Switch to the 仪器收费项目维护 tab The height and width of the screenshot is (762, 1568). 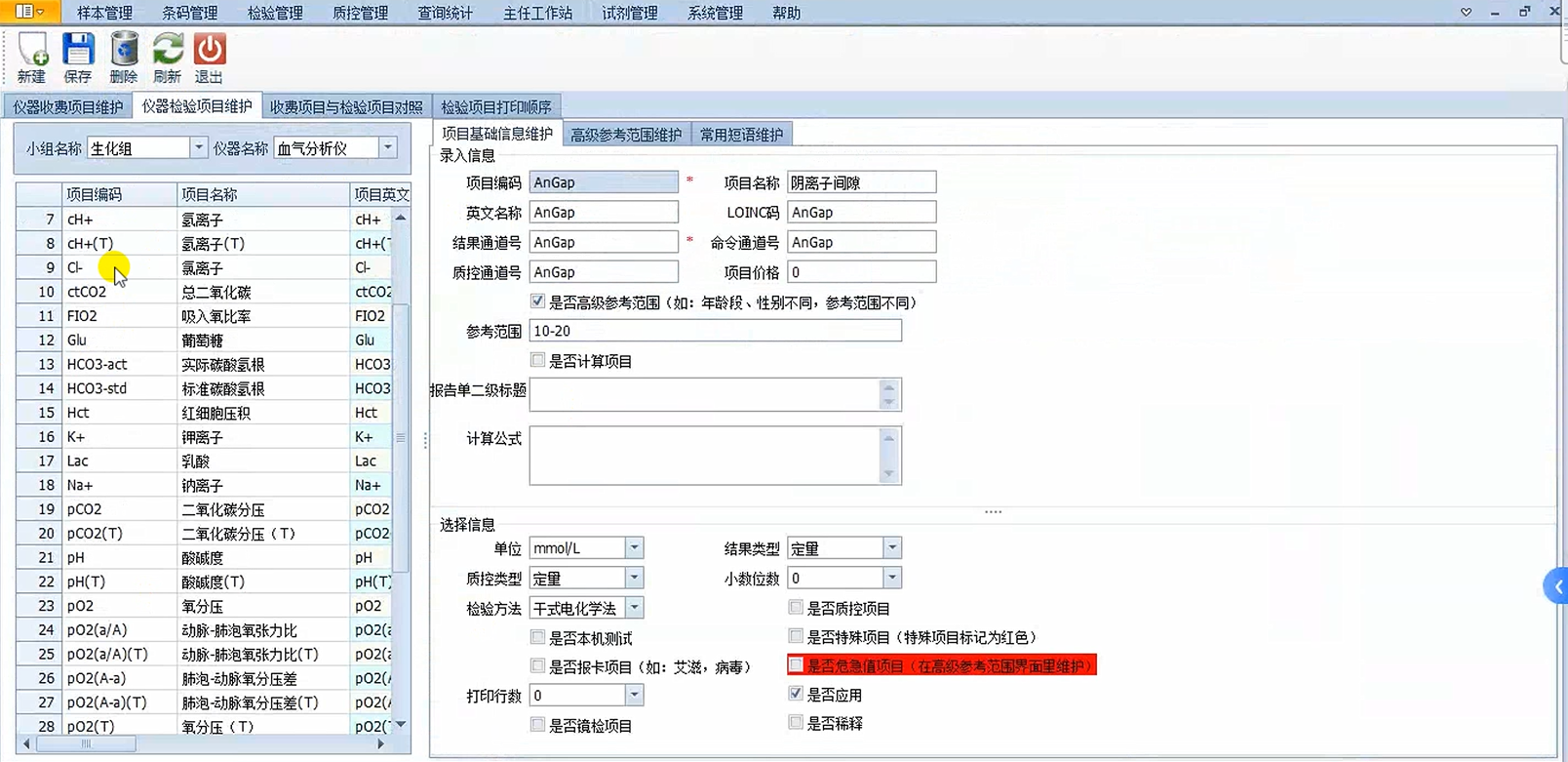(68, 106)
